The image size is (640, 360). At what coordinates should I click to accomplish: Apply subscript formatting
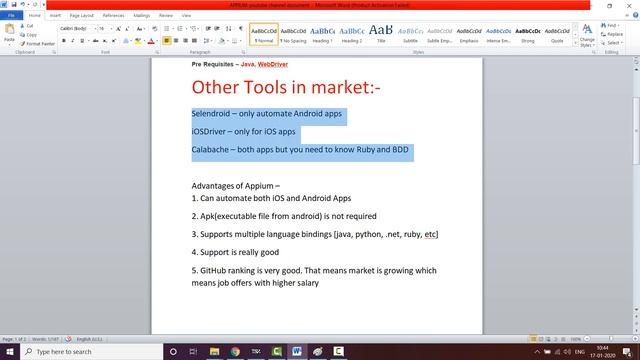point(105,41)
